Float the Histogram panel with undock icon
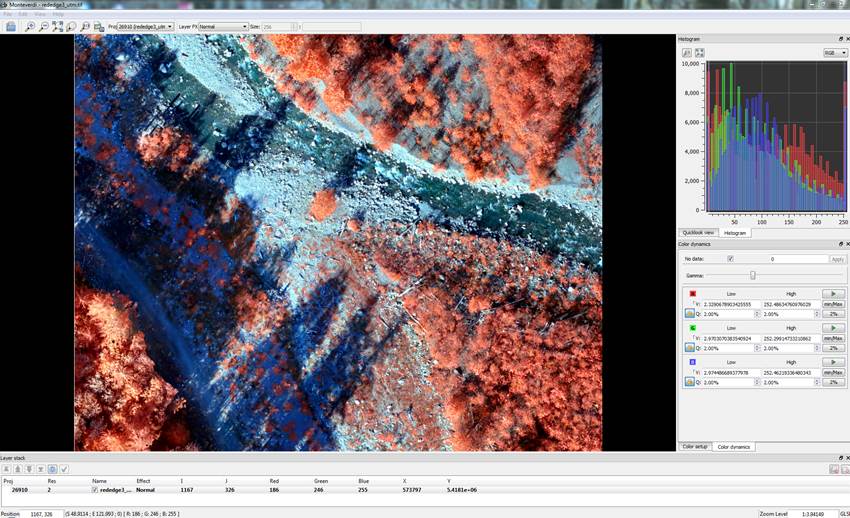The image size is (850, 518). pos(841,39)
